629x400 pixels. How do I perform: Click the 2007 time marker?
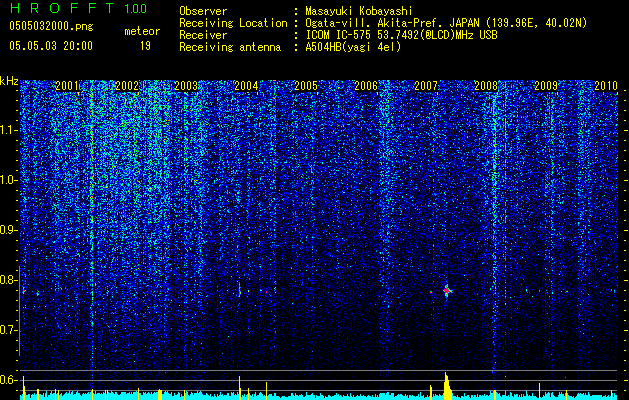click(426, 86)
